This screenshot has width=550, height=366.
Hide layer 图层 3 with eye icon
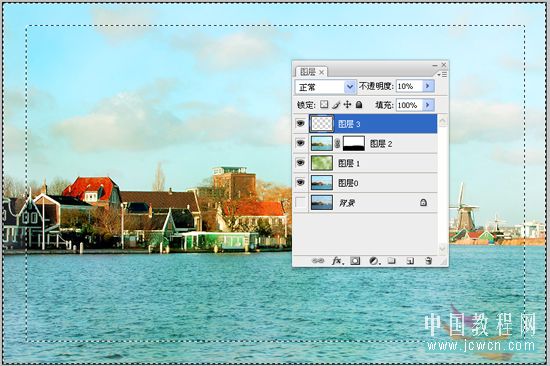pos(300,124)
